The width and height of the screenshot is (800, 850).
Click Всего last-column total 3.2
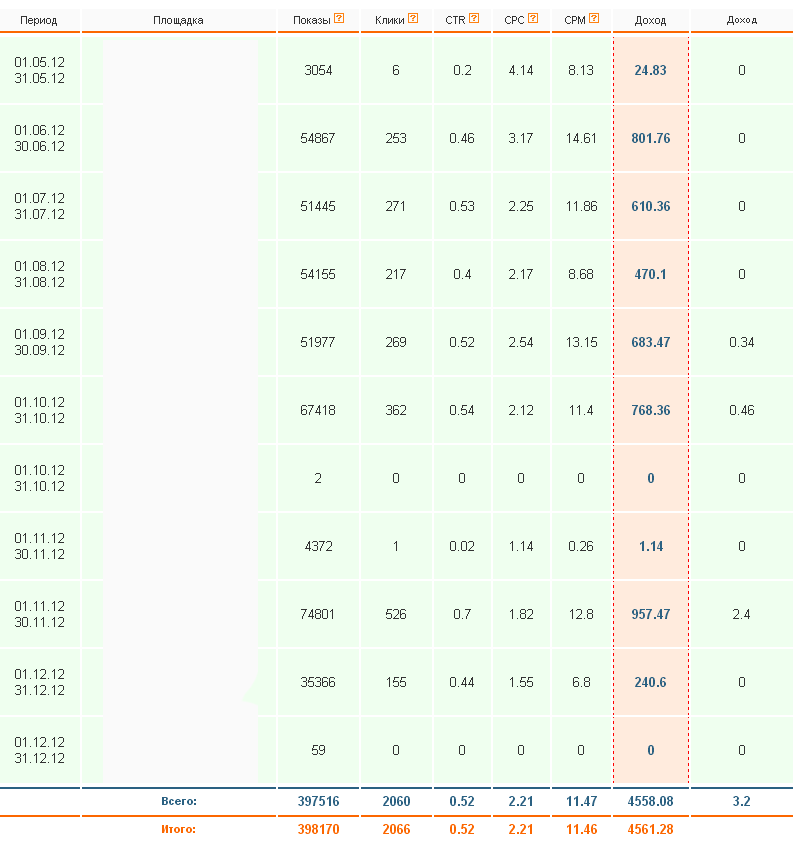pyautogui.click(x=741, y=801)
